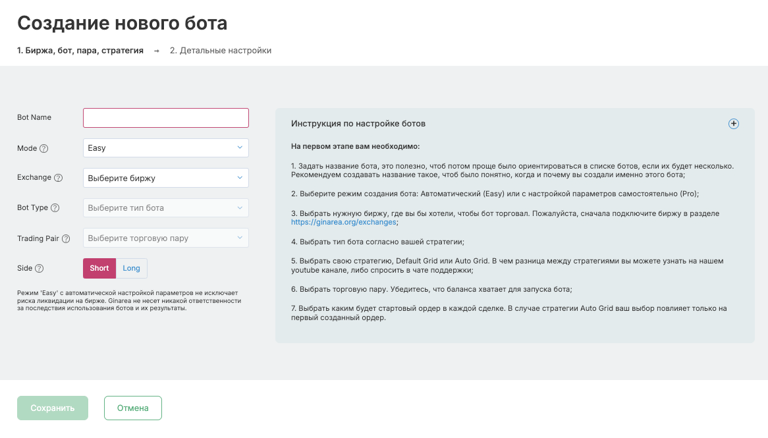Go to step '1. Биржа, бот, пара, стратегия'
768x438 pixels.
(x=80, y=50)
